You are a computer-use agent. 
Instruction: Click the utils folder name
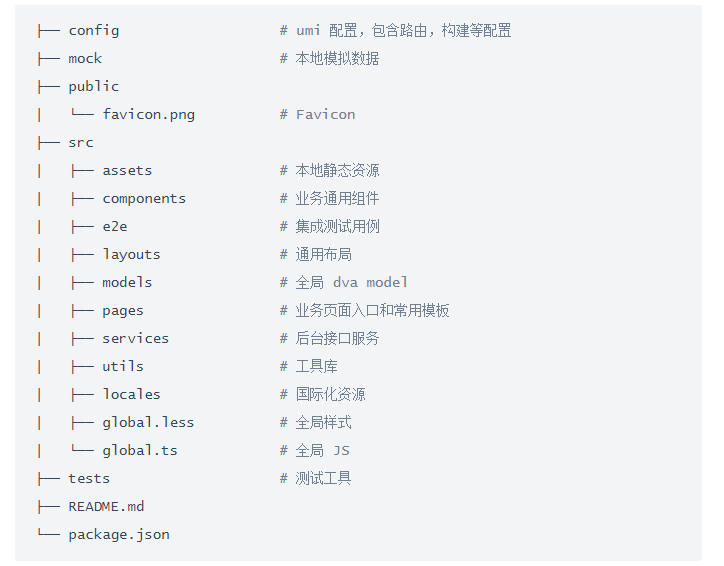point(123,367)
